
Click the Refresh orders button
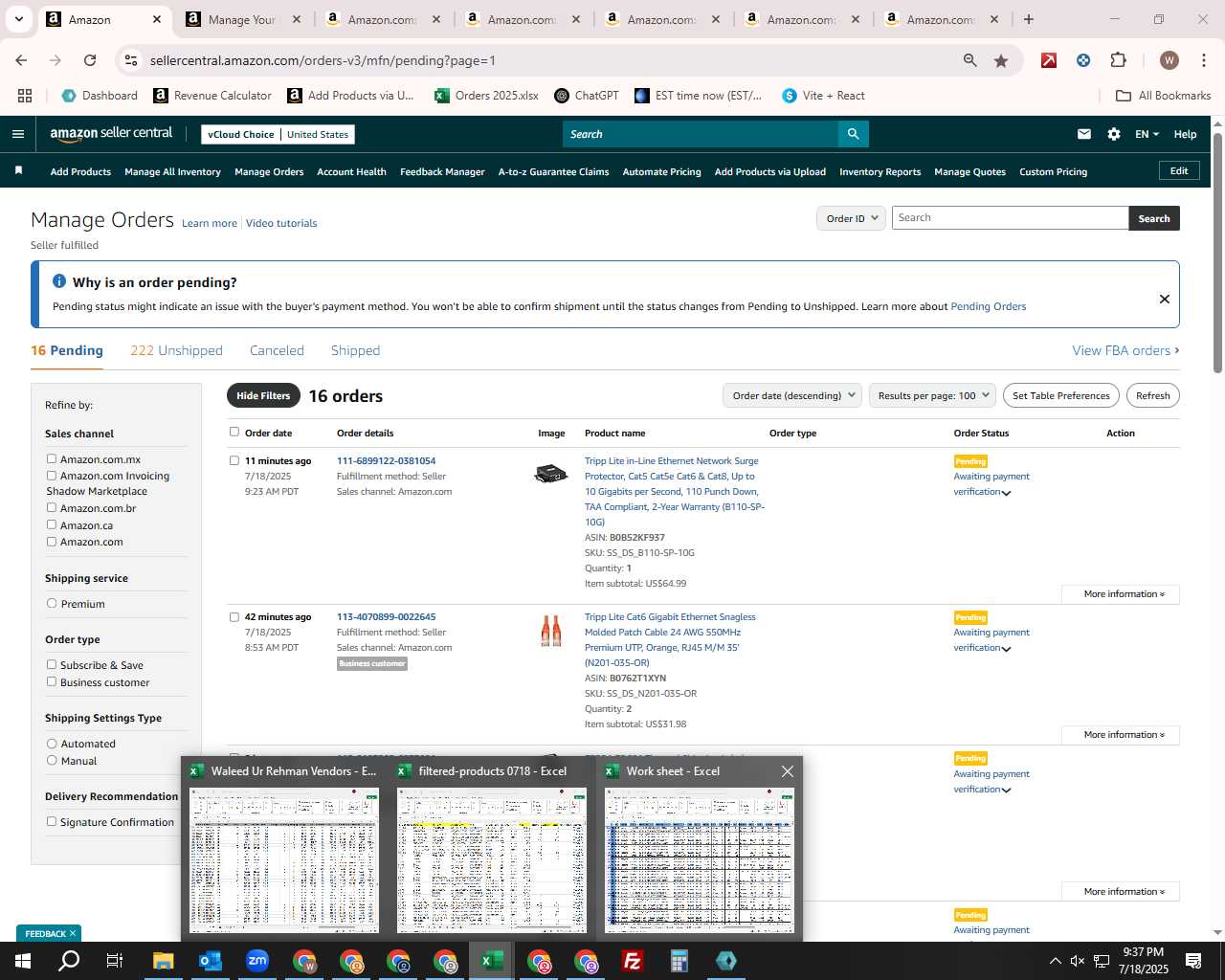pos(1152,395)
